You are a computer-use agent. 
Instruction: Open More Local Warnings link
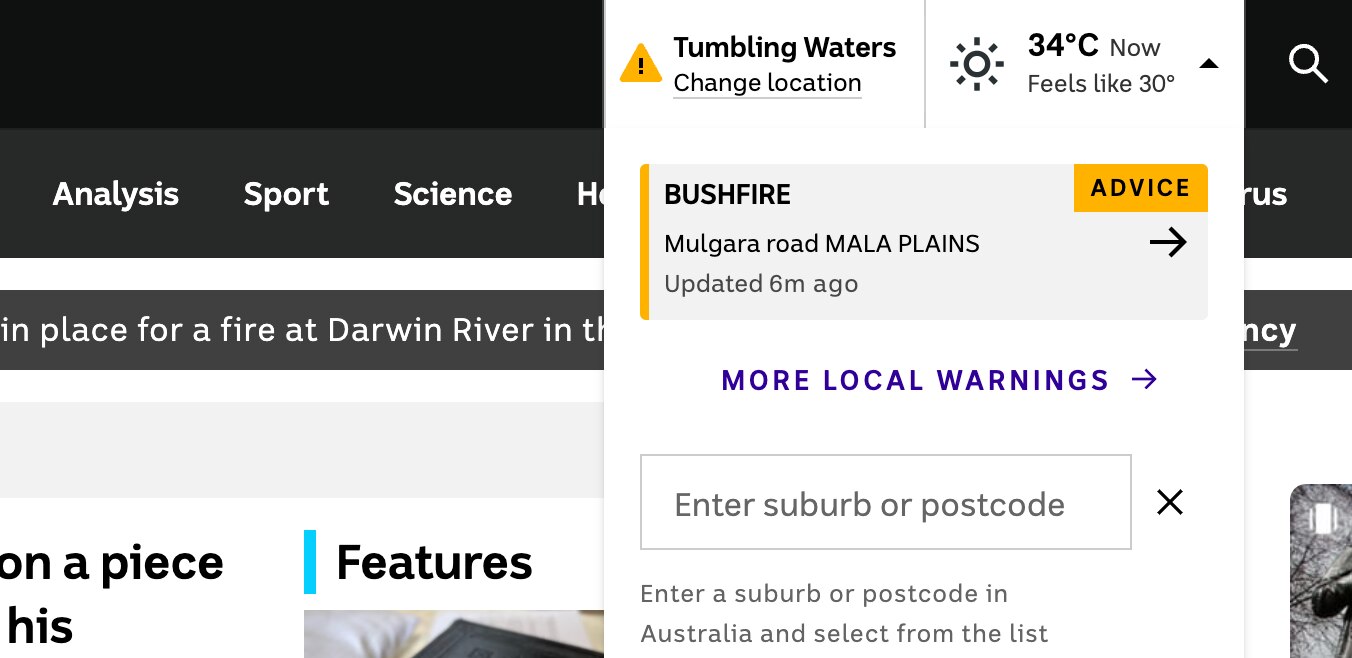915,380
